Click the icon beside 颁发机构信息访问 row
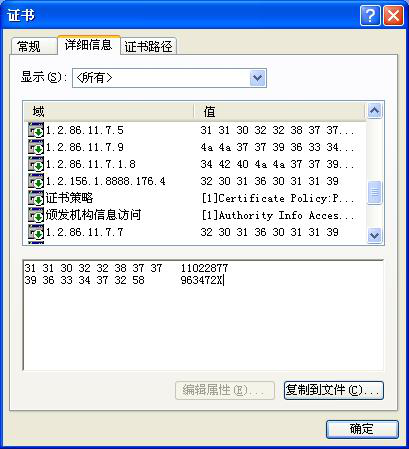409x449 pixels. [x=36, y=215]
